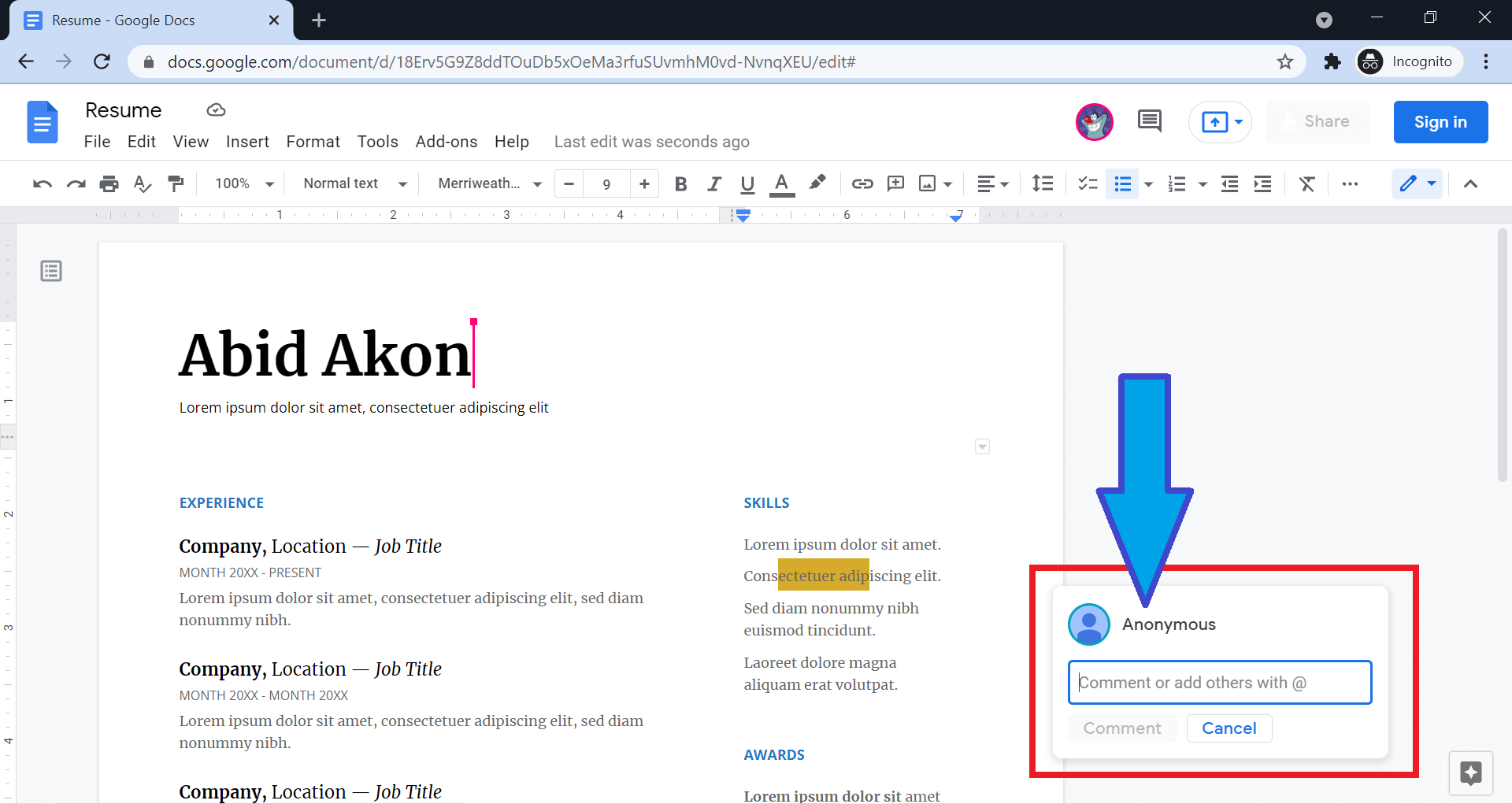Click the anonymous collaborator avatar
This screenshot has width=1512, height=804.
pyautogui.click(x=1095, y=122)
